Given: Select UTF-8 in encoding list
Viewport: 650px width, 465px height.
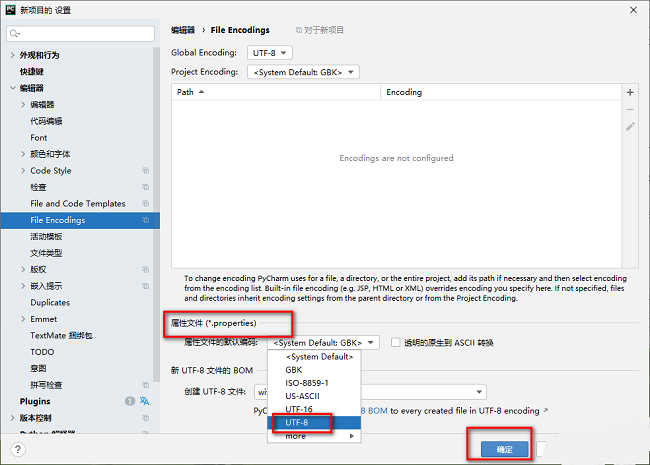Looking at the screenshot, I should 314,423.
